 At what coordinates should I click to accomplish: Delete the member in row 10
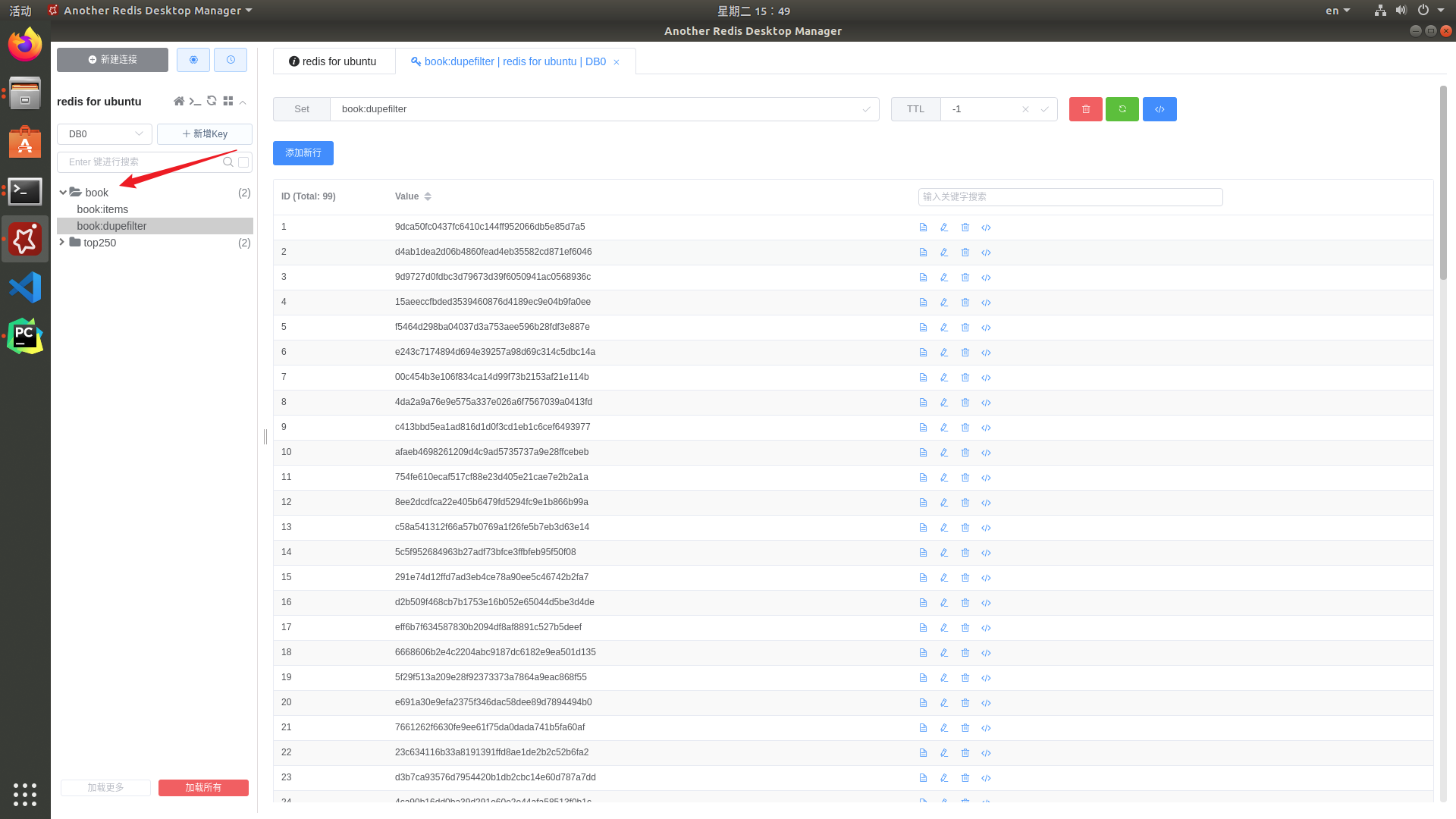click(965, 453)
